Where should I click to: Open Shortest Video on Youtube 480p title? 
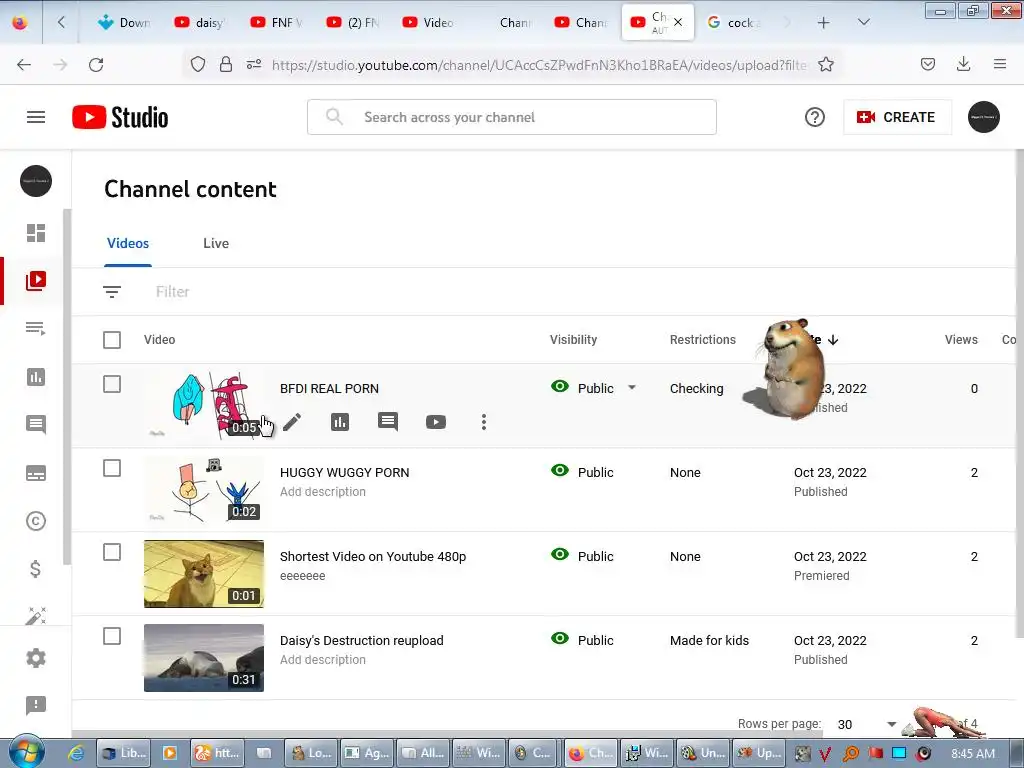pyautogui.click(x=373, y=556)
